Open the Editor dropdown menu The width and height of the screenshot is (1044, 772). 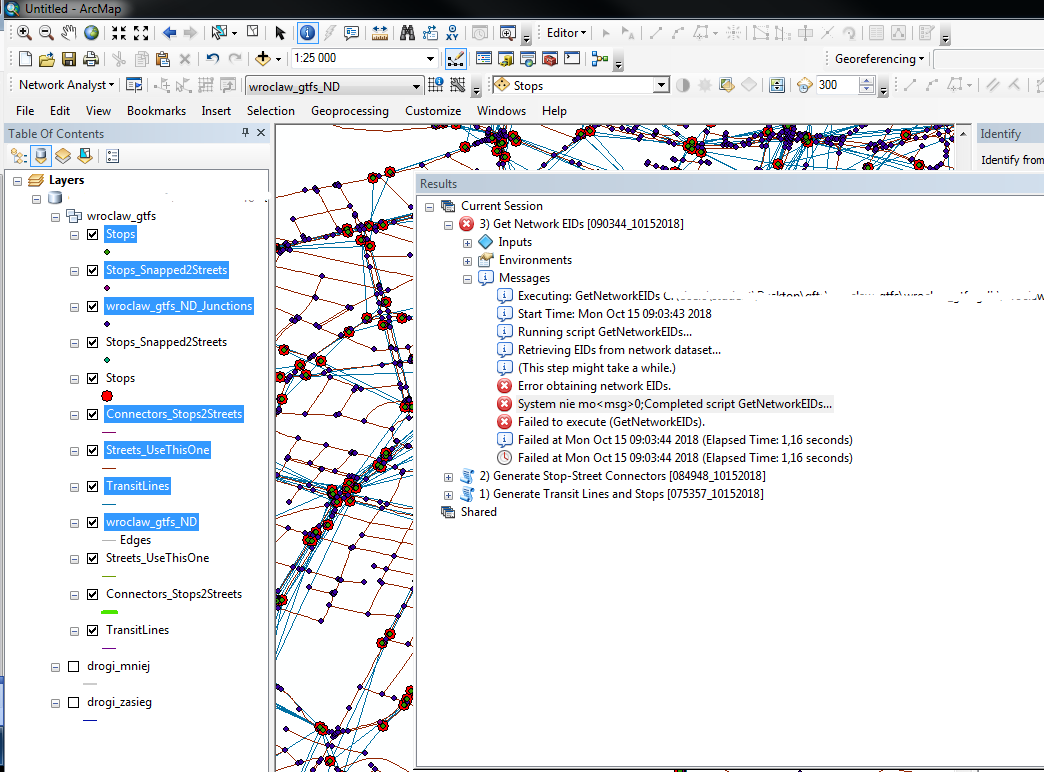[x=566, y=33]
